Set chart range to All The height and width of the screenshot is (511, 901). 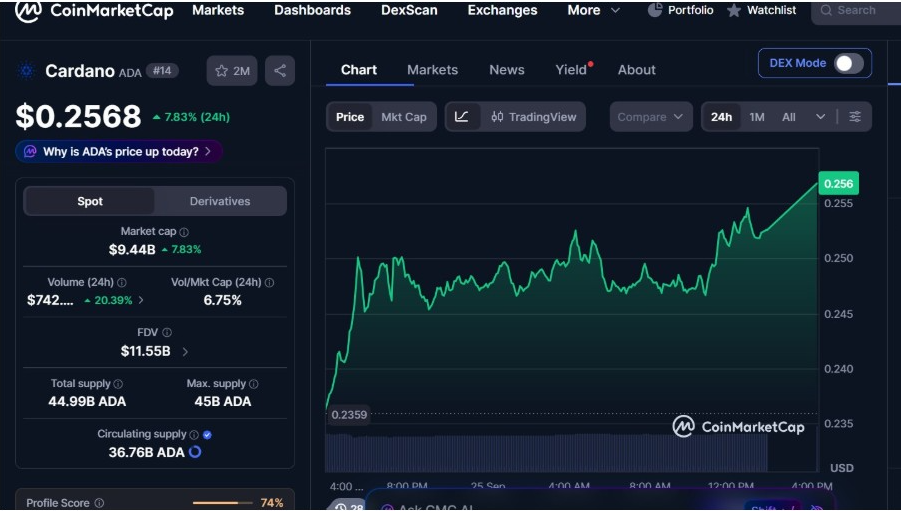click(x=789, y=117)
